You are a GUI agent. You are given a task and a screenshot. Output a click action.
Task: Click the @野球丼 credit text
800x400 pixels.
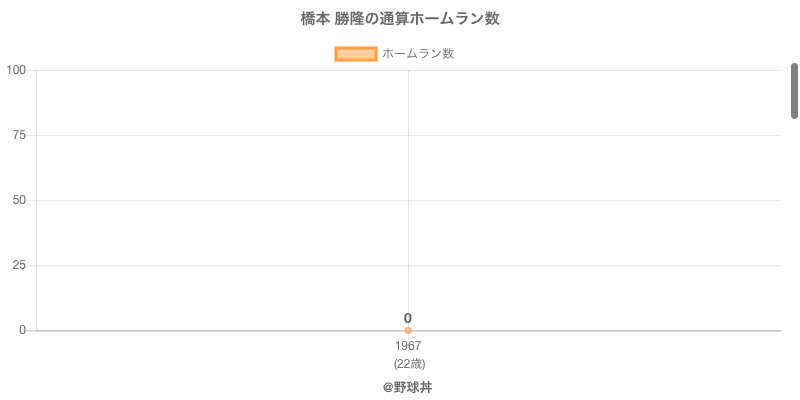(407, 387)
